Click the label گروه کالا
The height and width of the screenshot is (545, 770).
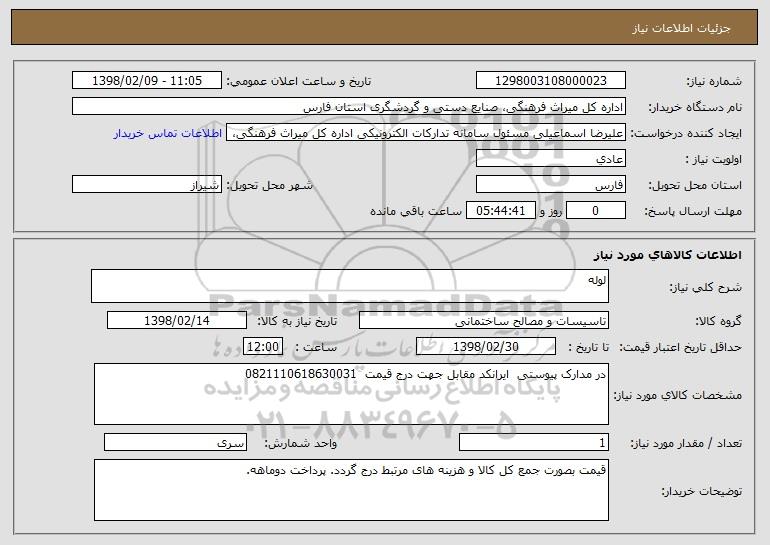coord(718,322)
